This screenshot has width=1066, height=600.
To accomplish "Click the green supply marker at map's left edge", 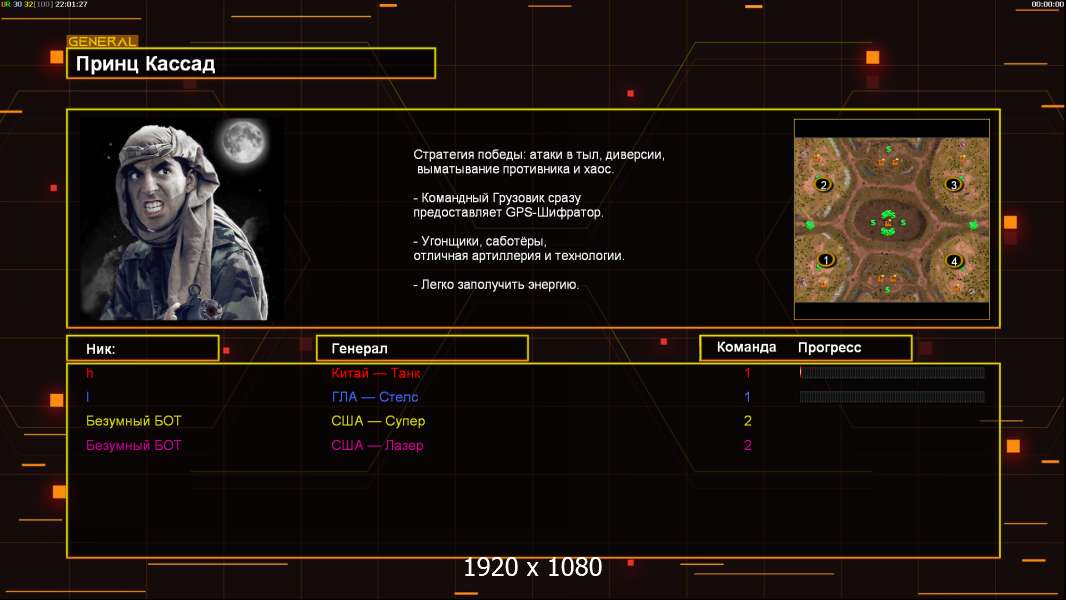I will point(810,224).
